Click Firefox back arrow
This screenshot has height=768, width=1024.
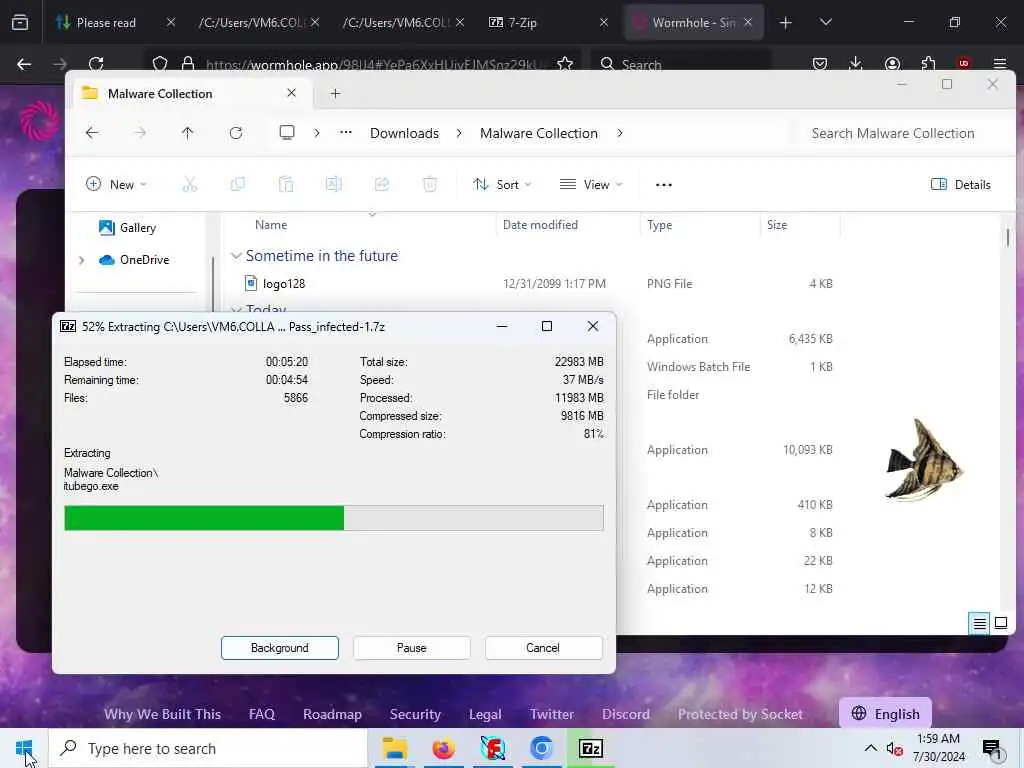[24, 64]
